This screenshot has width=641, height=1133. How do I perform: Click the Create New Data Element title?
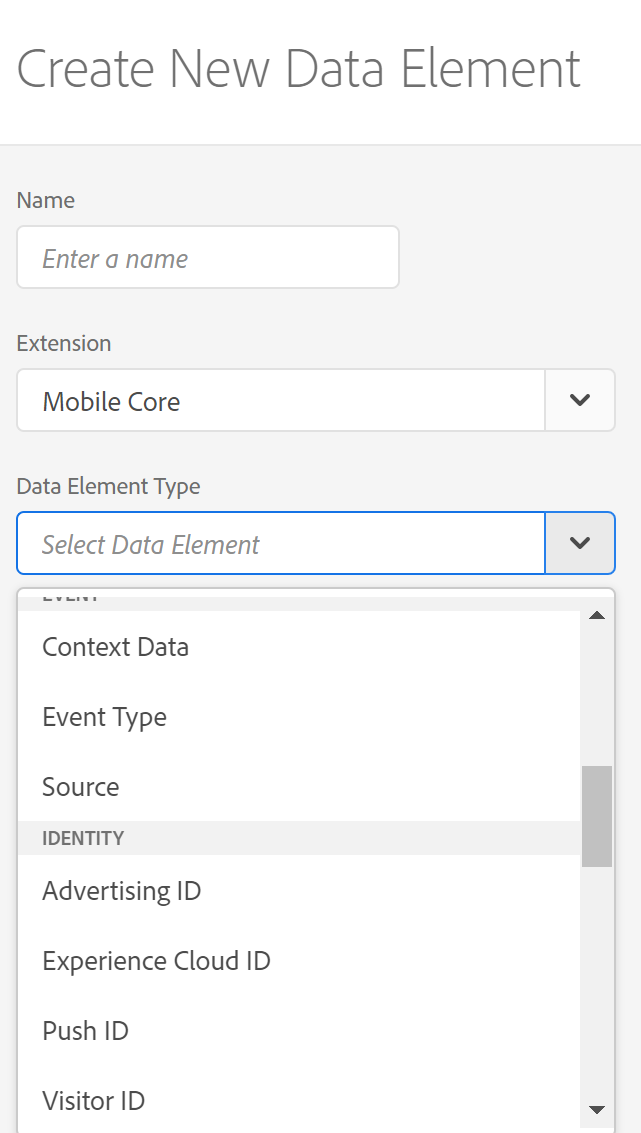[298, 68]
